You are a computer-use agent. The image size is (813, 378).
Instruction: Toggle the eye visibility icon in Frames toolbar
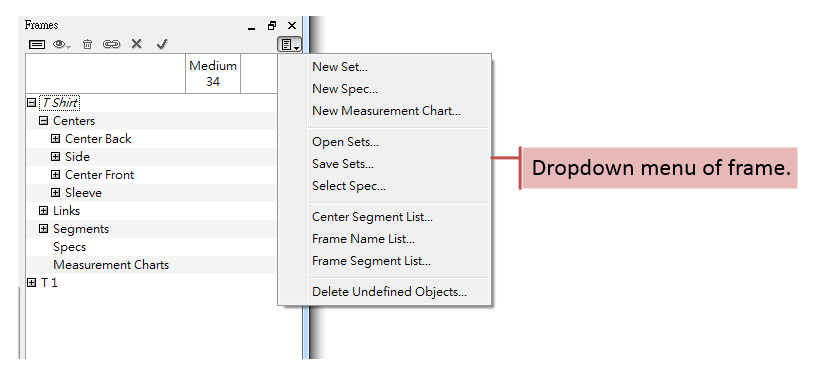click(x=62, y=45)
